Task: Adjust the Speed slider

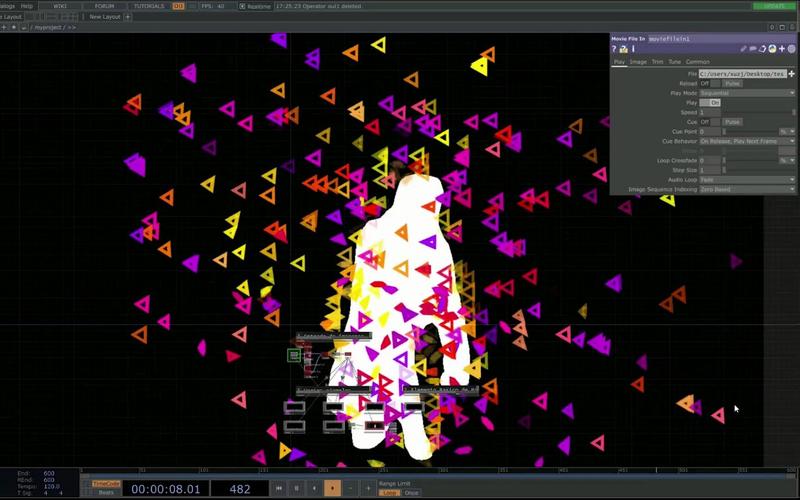Action: point(759,112)
